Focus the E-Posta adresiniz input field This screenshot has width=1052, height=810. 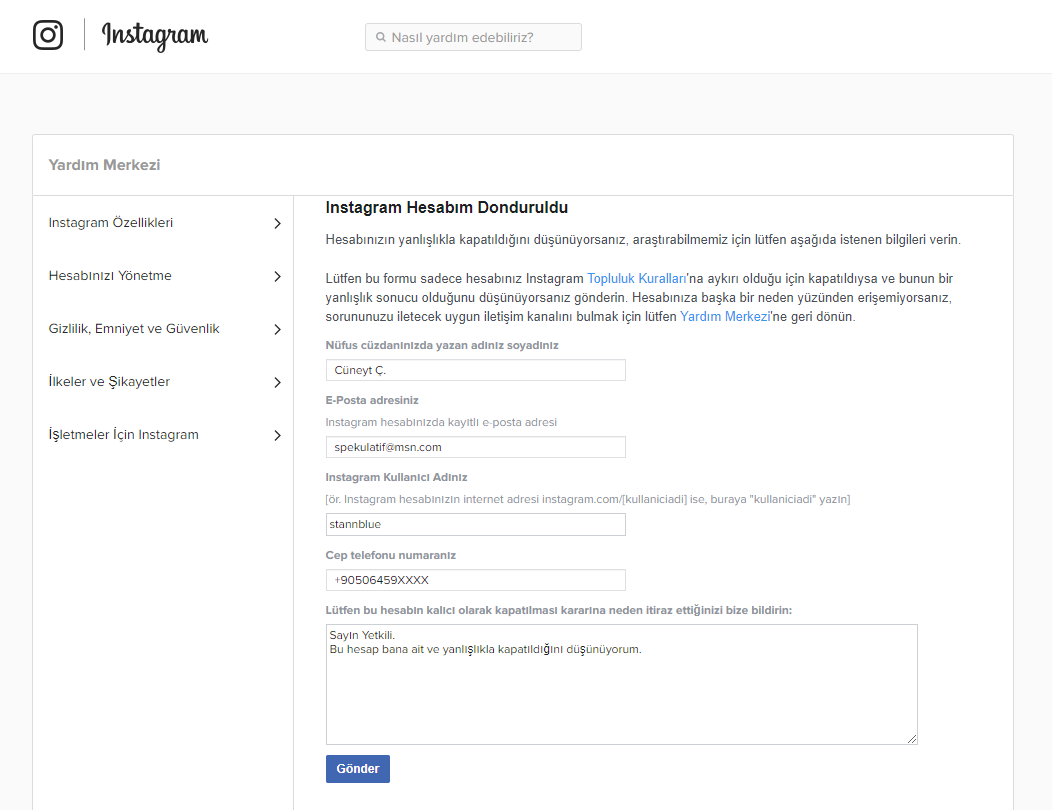coord(475,447)
